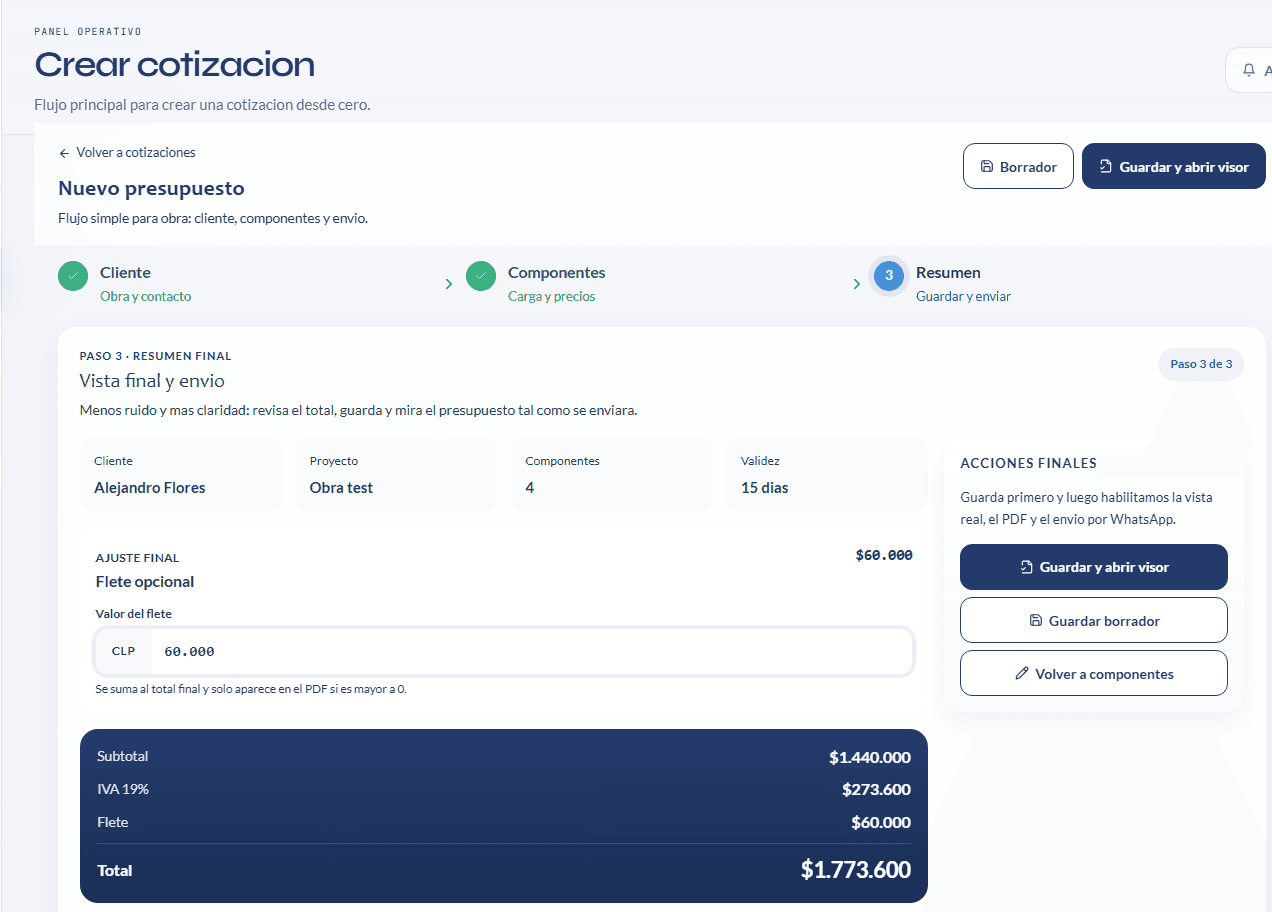Click the chevron between Componentes and Resumen
The height and width of the screenshot is (912, 1272).
(x=857, y=284)
